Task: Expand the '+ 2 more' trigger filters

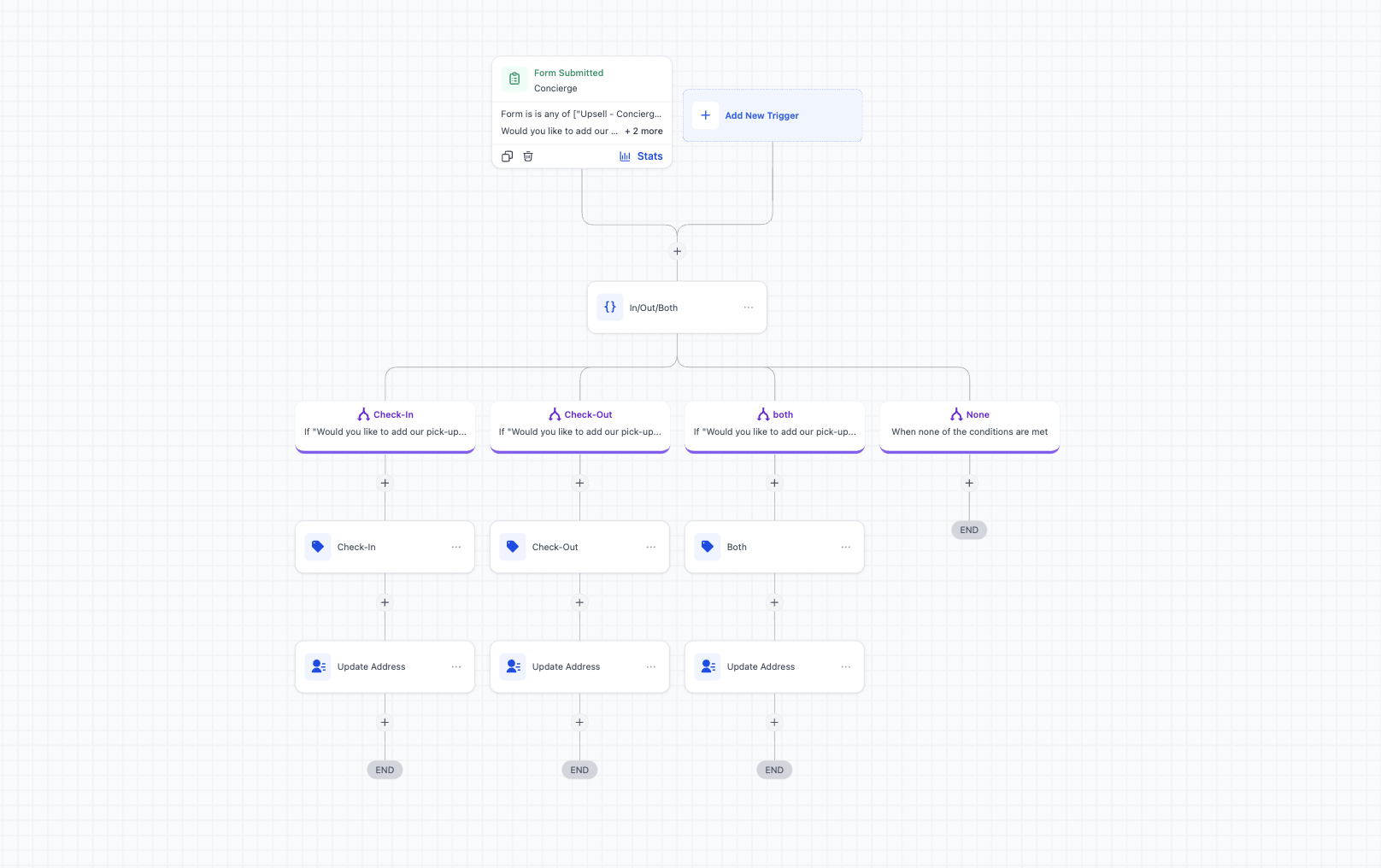Action: [643, 132]
